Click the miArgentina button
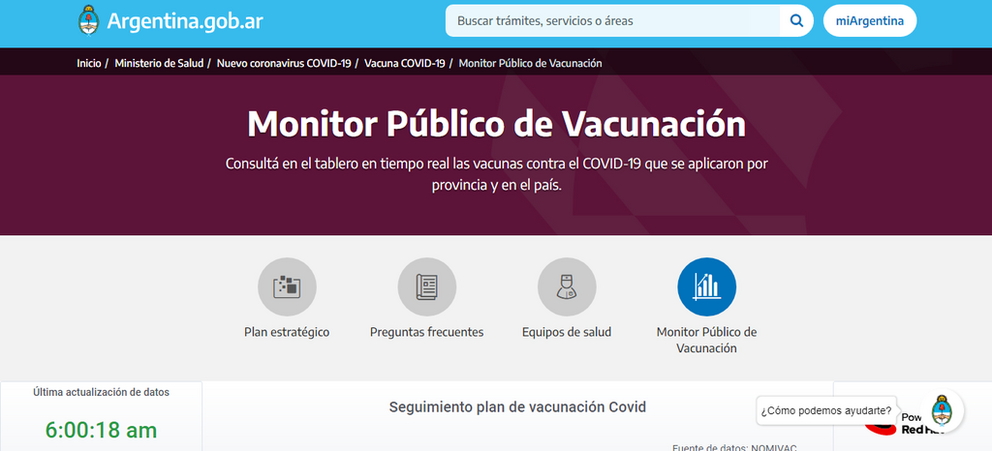Viewport: 992px width, 451px height. click(869, 21)
